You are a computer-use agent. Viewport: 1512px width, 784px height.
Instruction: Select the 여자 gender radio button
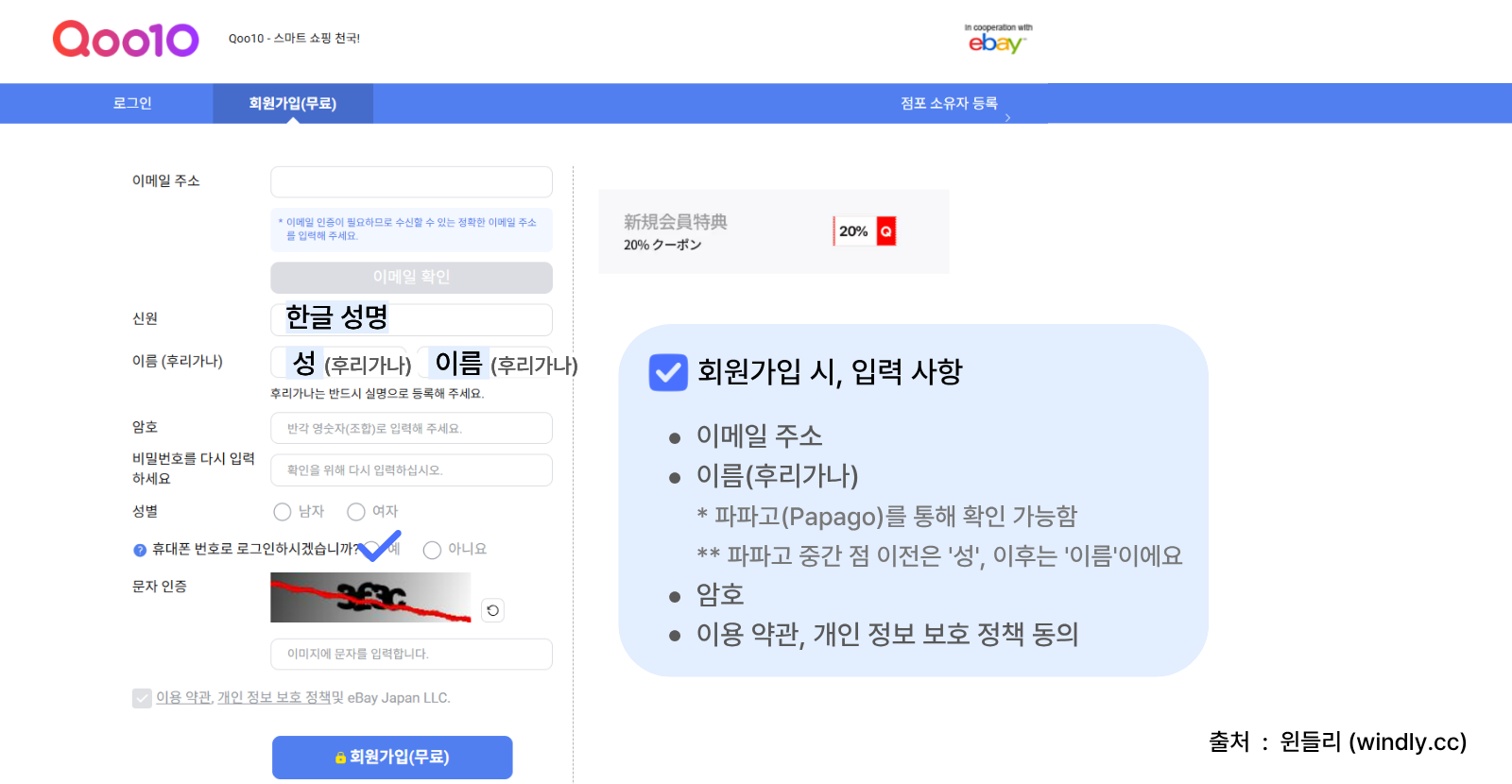[356, 512]
